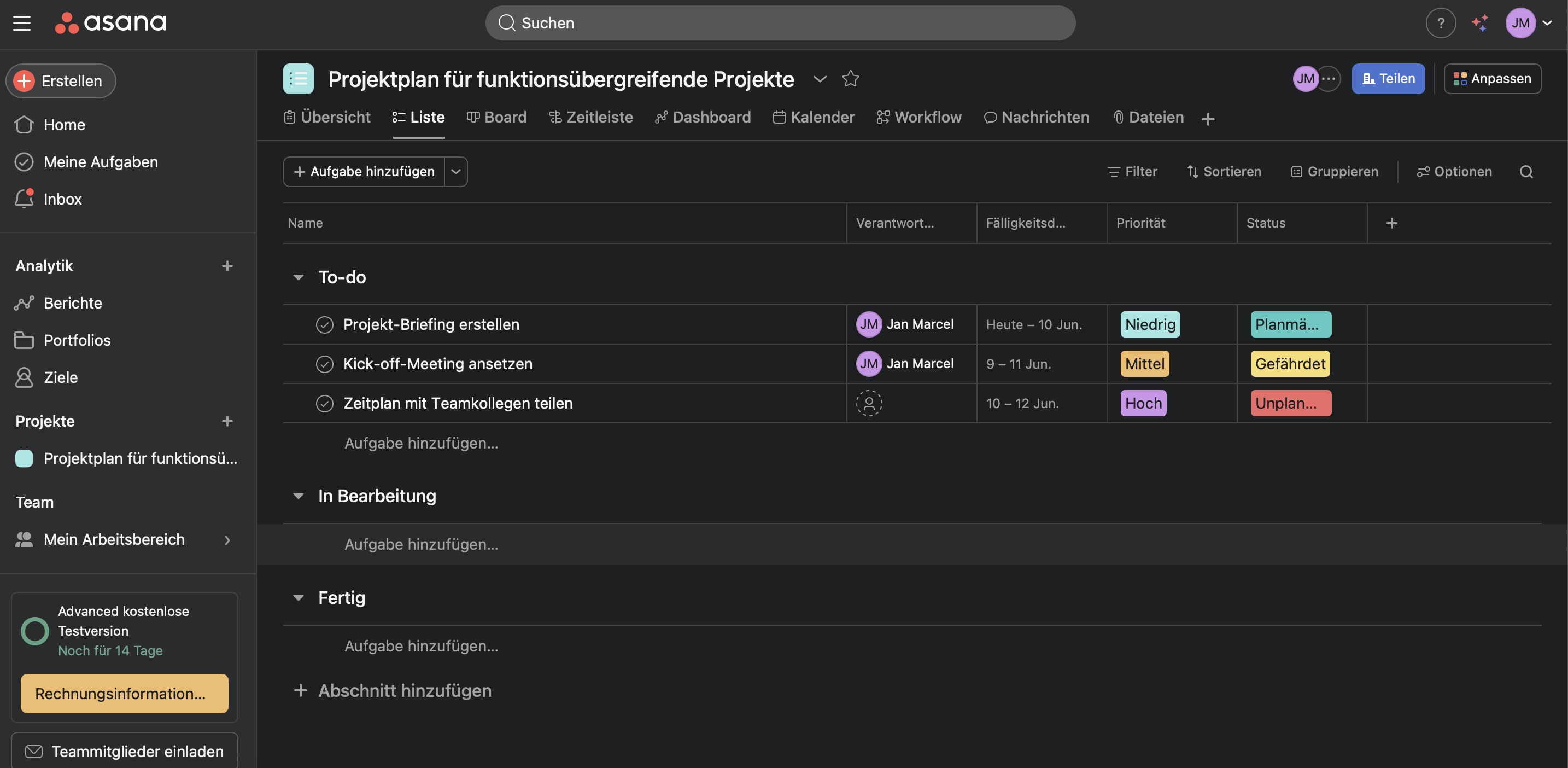Switch to the Board tab
The image size is (1568, 768).
pos(496,118)
